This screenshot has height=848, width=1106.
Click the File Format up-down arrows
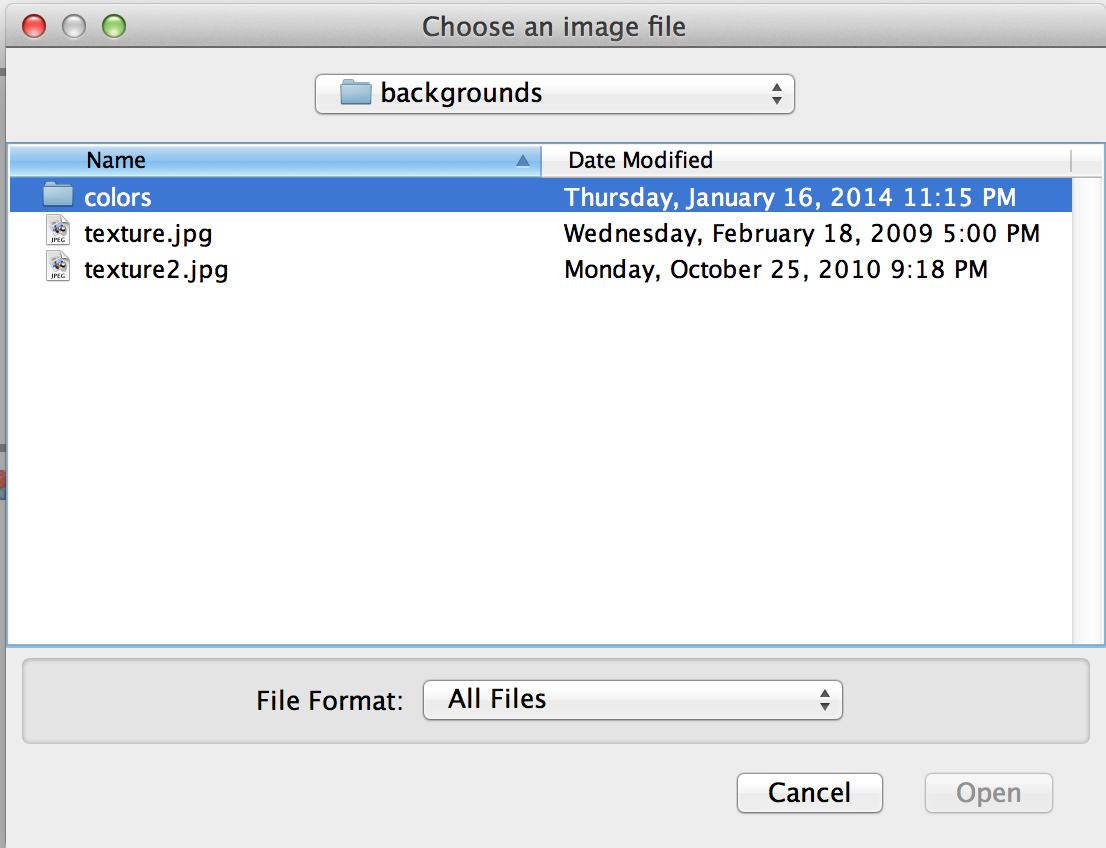click(824, 699)
